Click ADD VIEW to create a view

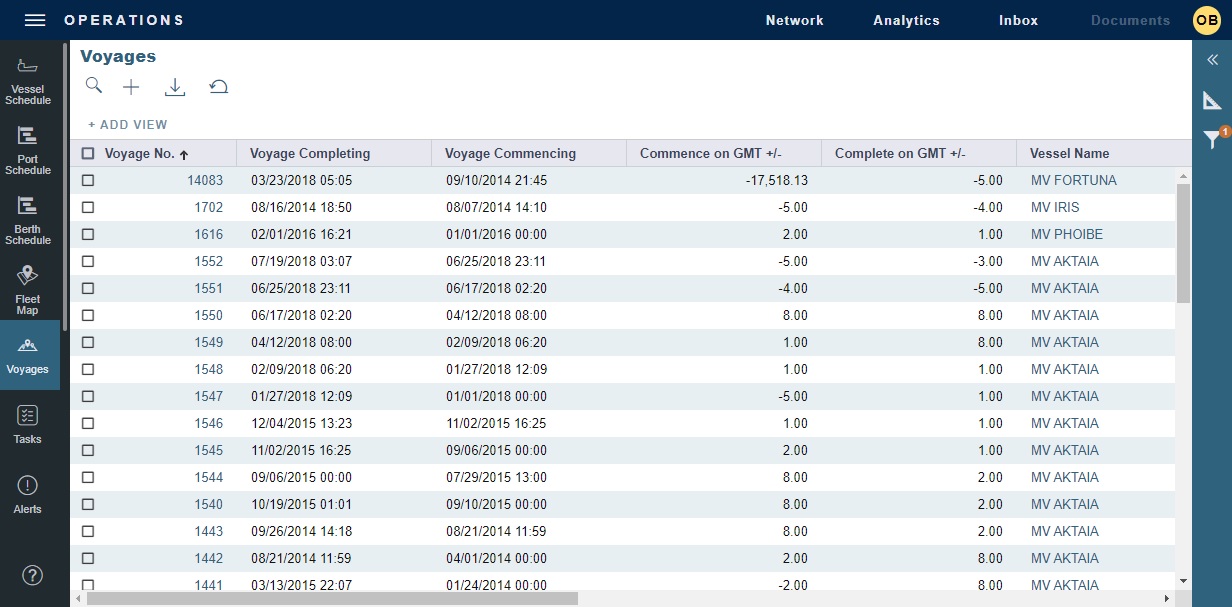tap(127, 124)
